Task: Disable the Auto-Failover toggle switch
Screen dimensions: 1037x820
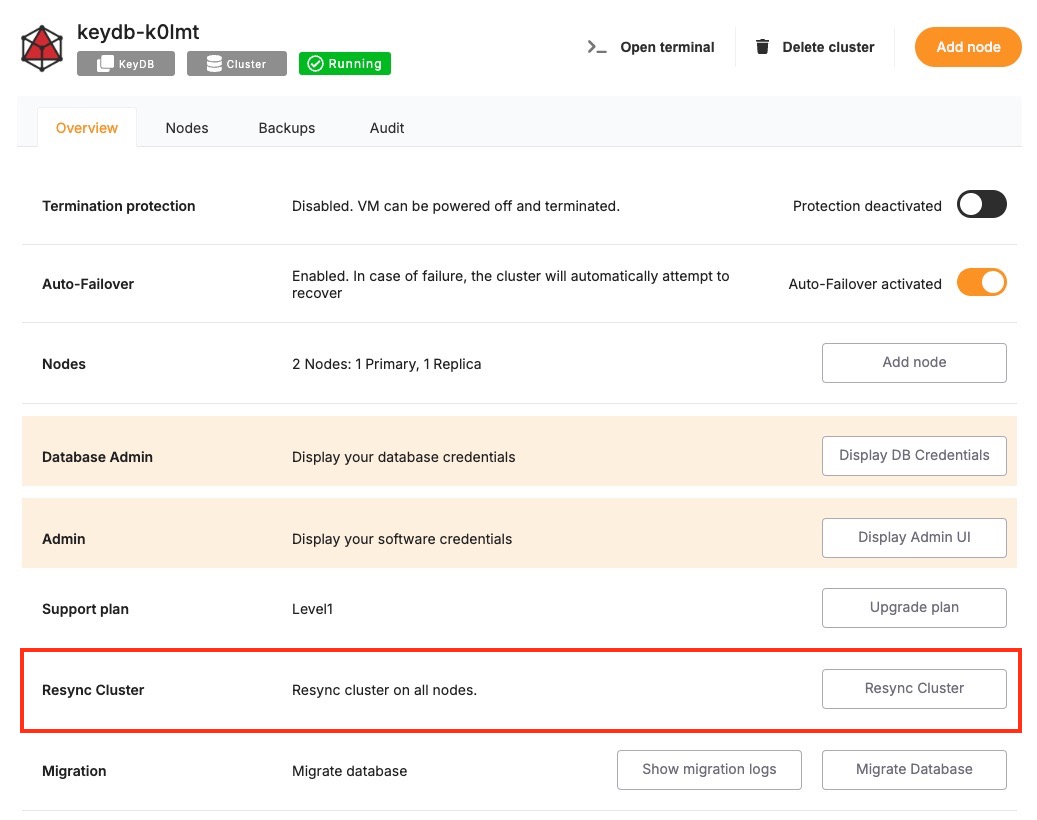Action: (981, 283)
